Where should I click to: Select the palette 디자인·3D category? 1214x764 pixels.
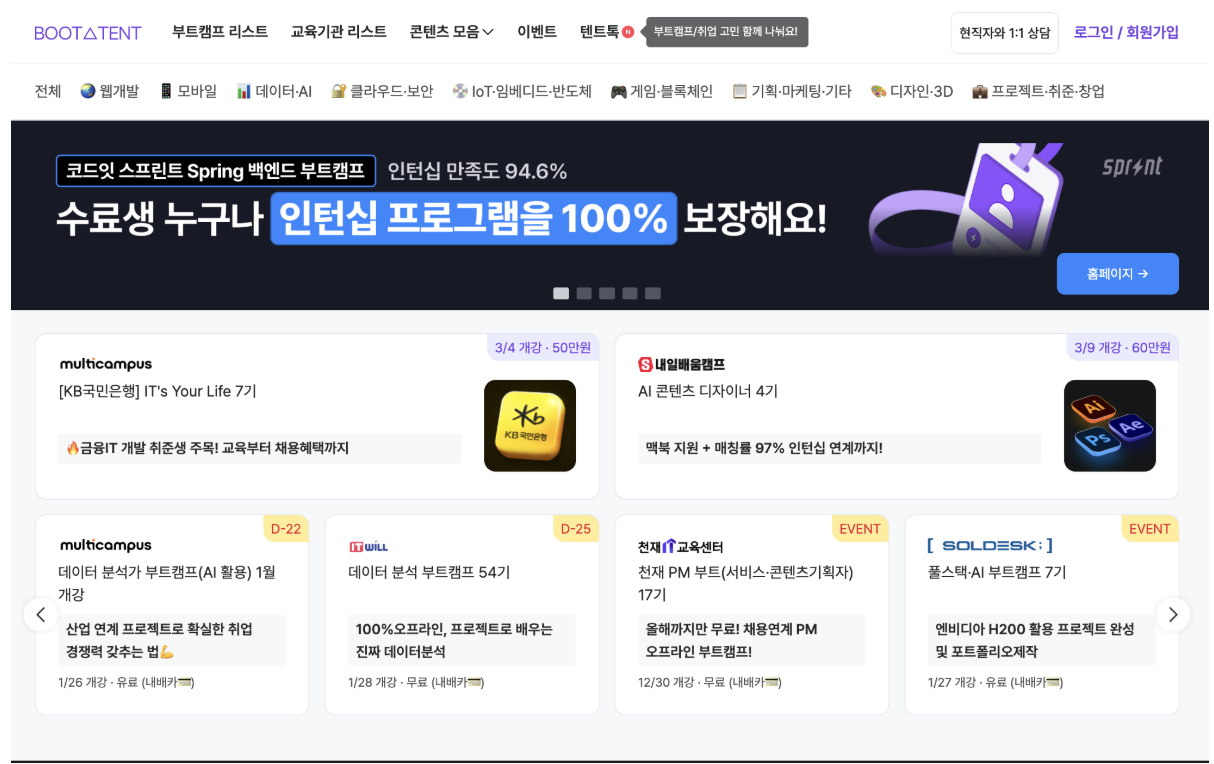click(x=912, y=91)
